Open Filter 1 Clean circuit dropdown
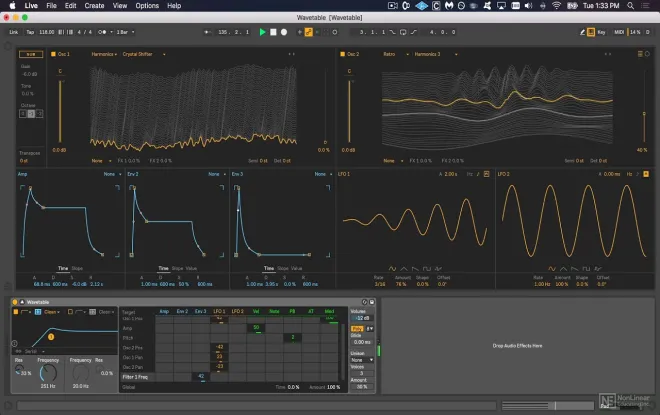 click(x=52, y=312)
